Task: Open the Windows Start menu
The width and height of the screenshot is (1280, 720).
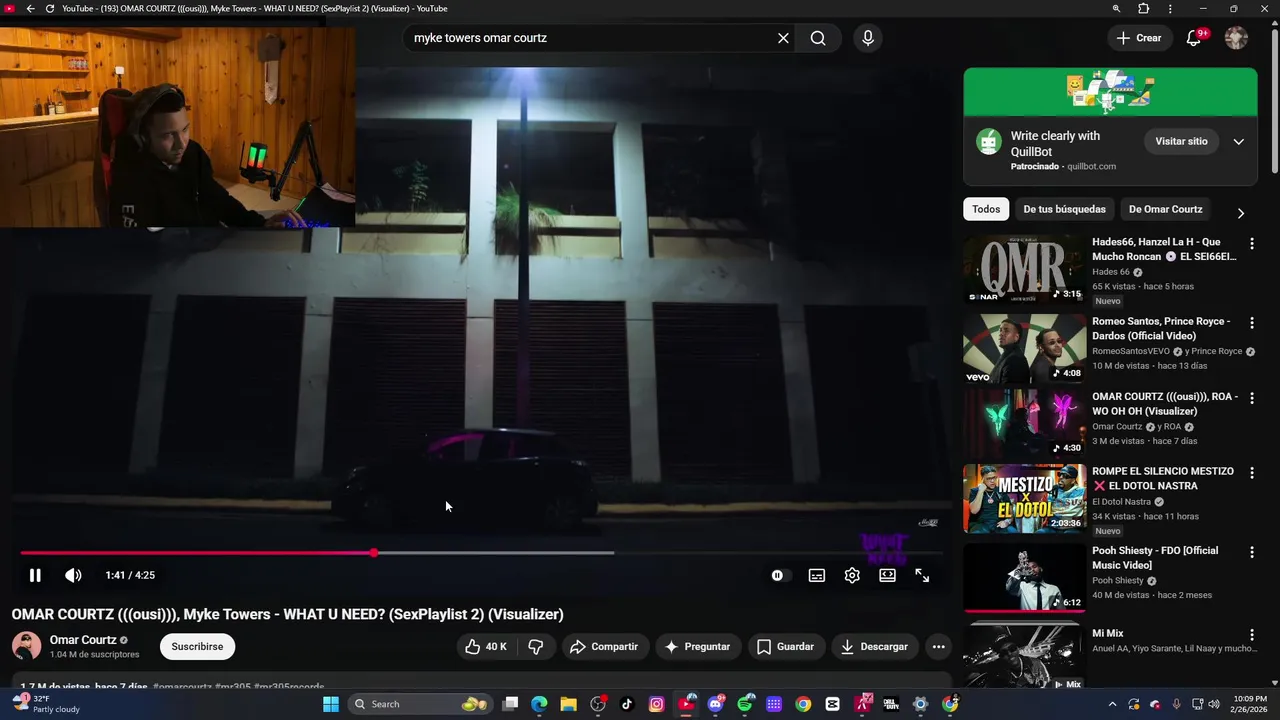Action: 331,704
